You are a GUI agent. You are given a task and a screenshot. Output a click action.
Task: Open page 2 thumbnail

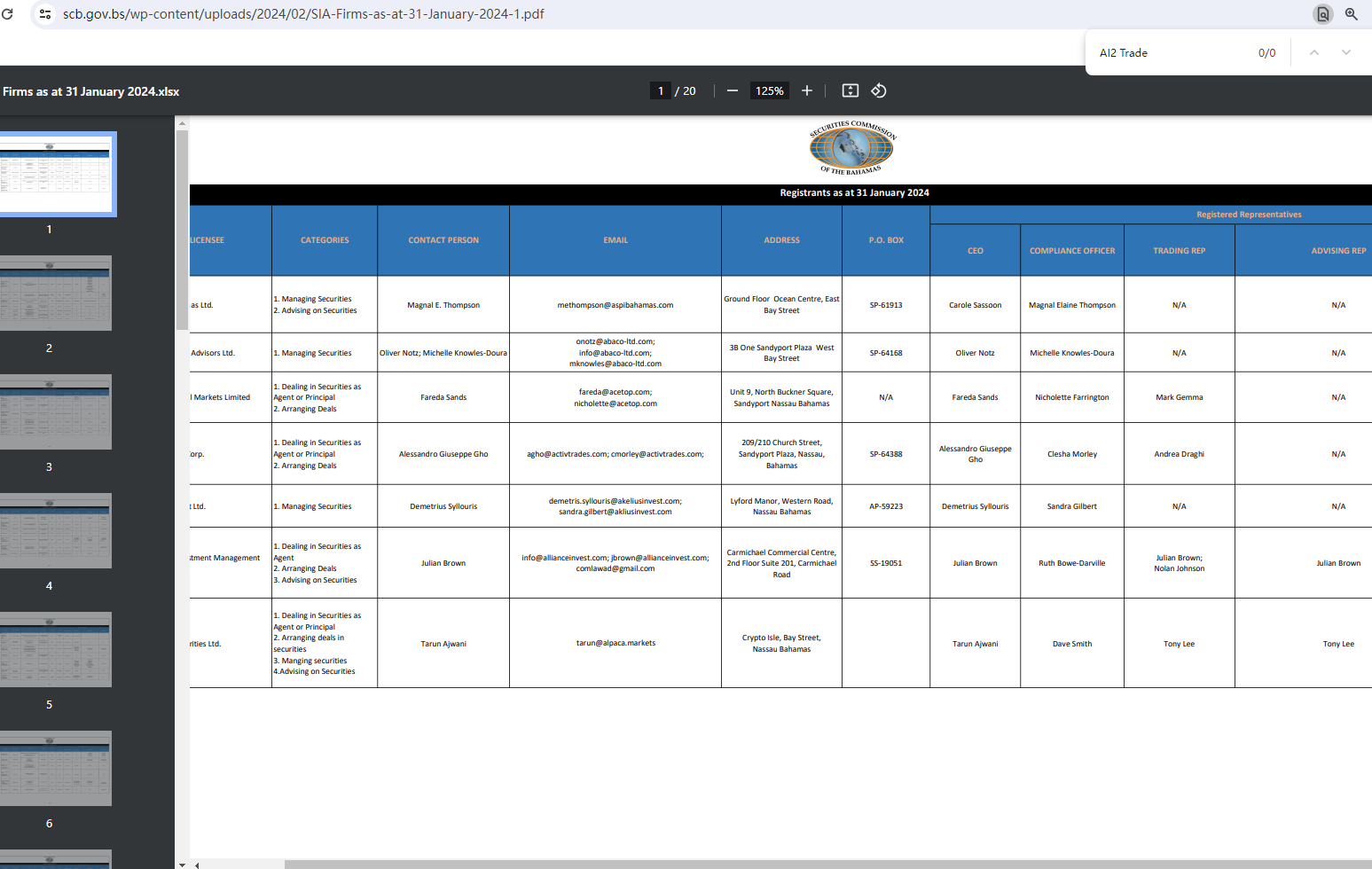(56, 293)
